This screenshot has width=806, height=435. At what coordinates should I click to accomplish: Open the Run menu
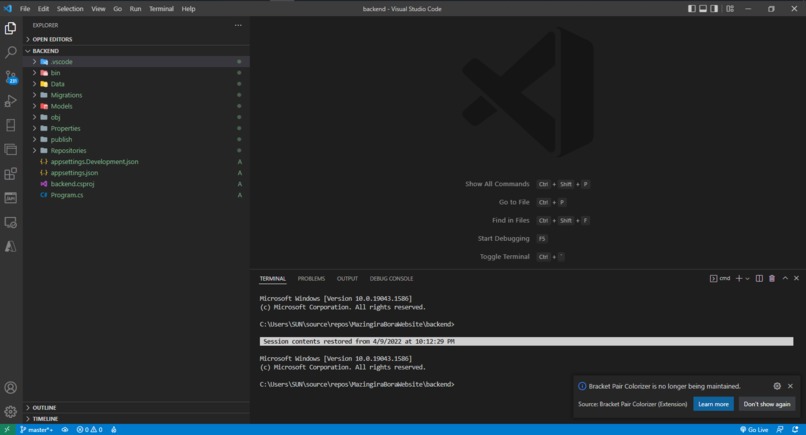click(x=135, y=9)
